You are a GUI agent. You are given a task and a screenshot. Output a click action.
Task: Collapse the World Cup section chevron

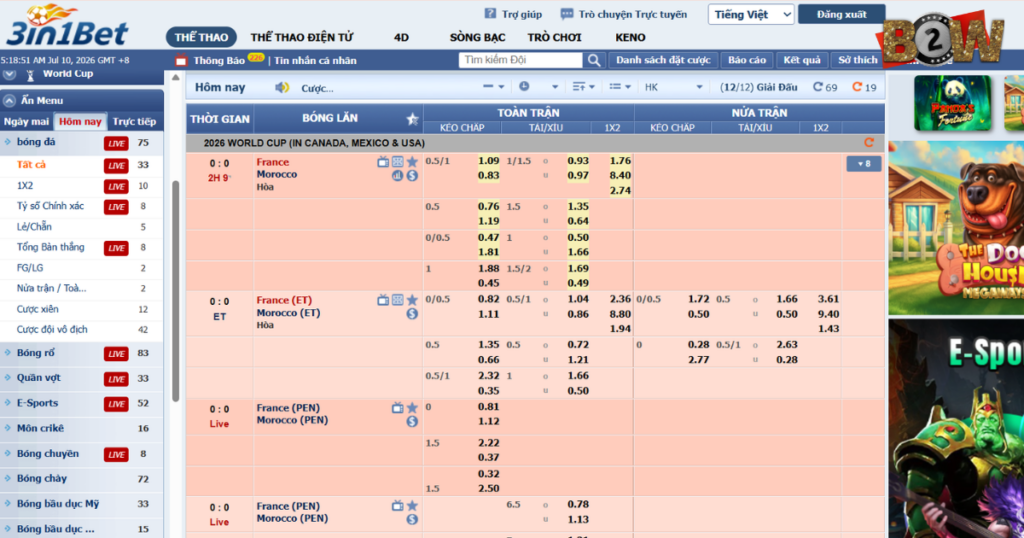[9, 74]
